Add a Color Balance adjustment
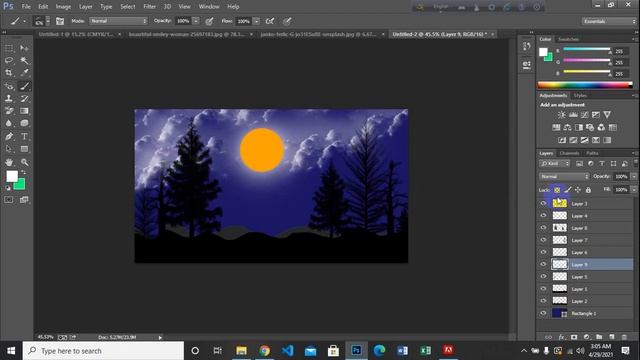The height and width of the screenshot is (360, 640). coord(567,127)
